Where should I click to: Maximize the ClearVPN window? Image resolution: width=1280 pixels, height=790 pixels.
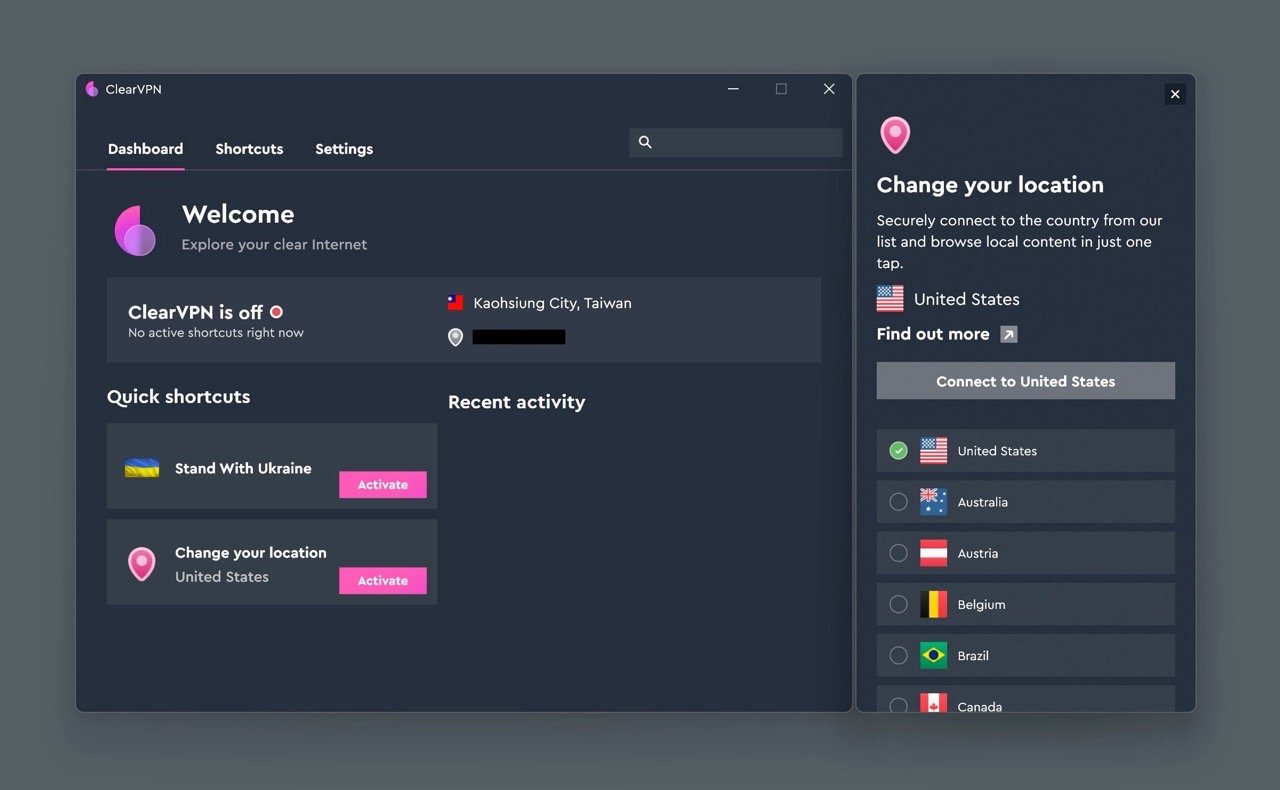point(781,89)
